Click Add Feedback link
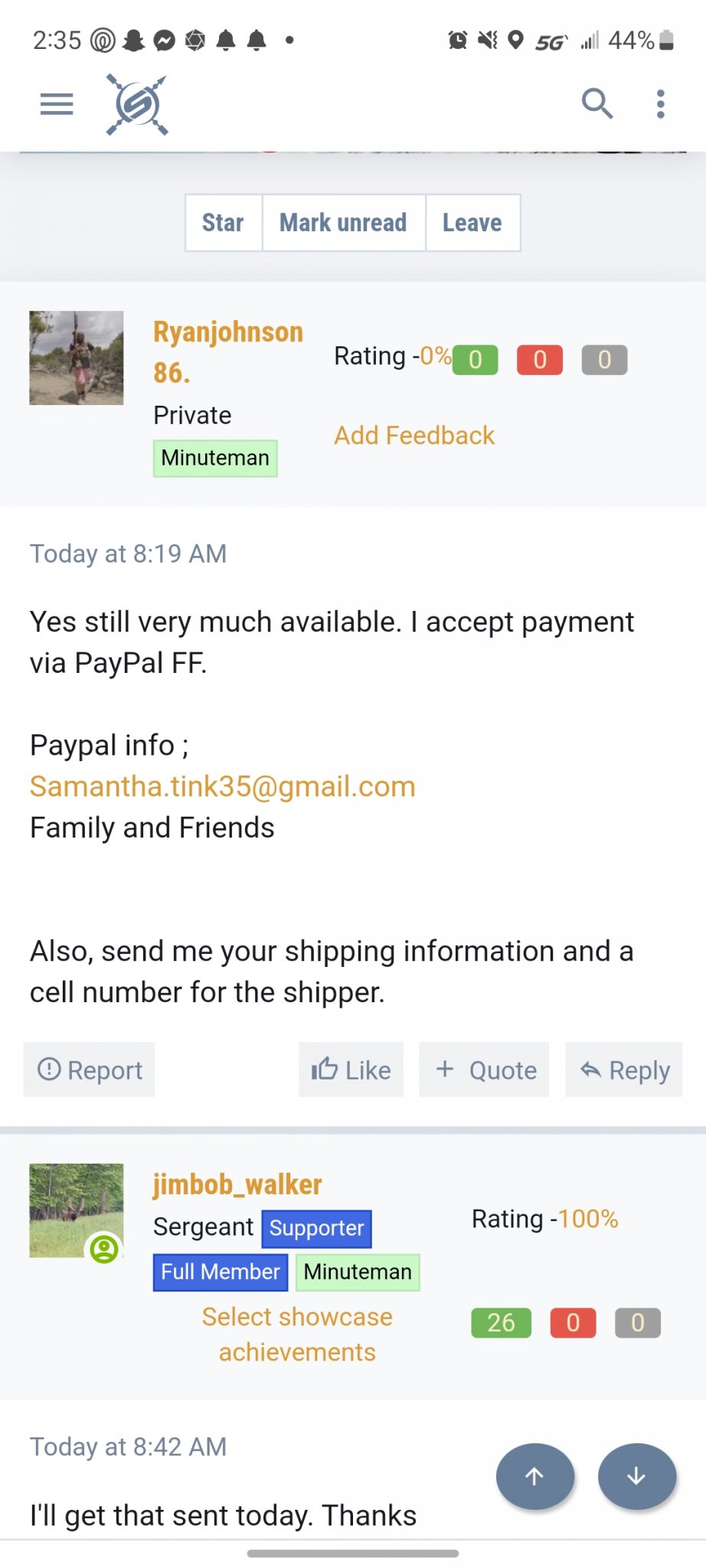This screenshot has height=1568, width=706. (x=414, y=436)
